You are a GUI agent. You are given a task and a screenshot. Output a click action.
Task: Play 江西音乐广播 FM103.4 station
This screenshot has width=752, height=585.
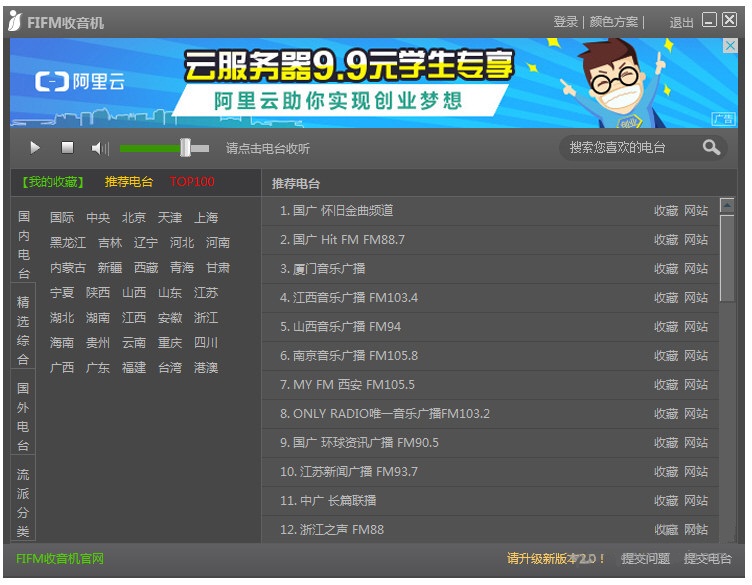(349, 298)
